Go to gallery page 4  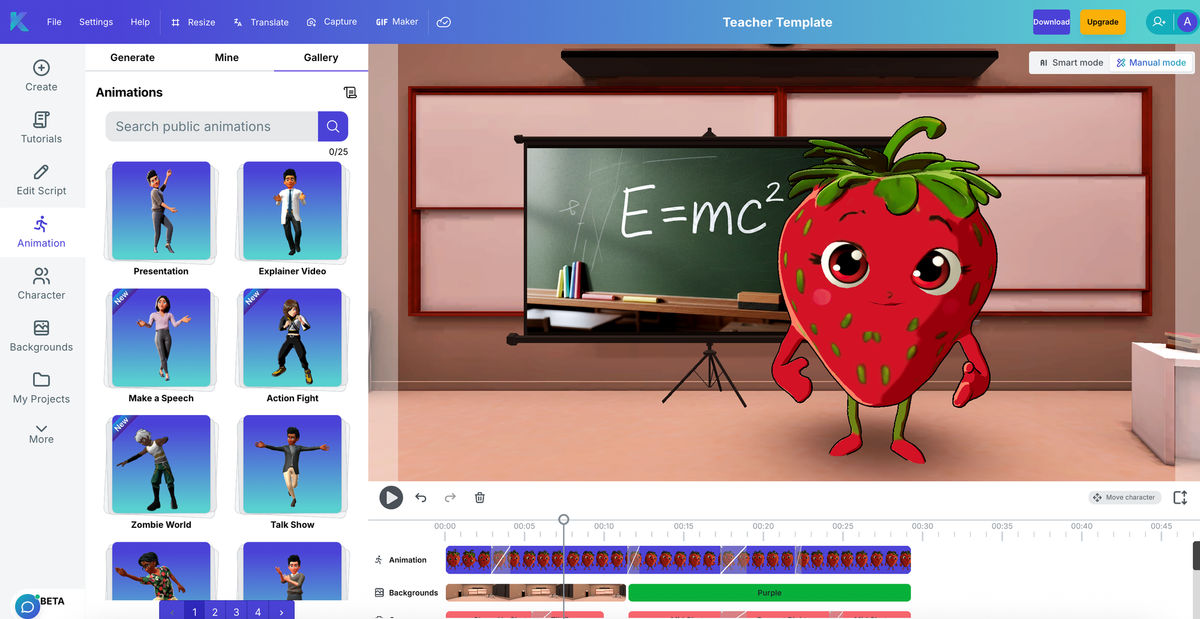258,611
